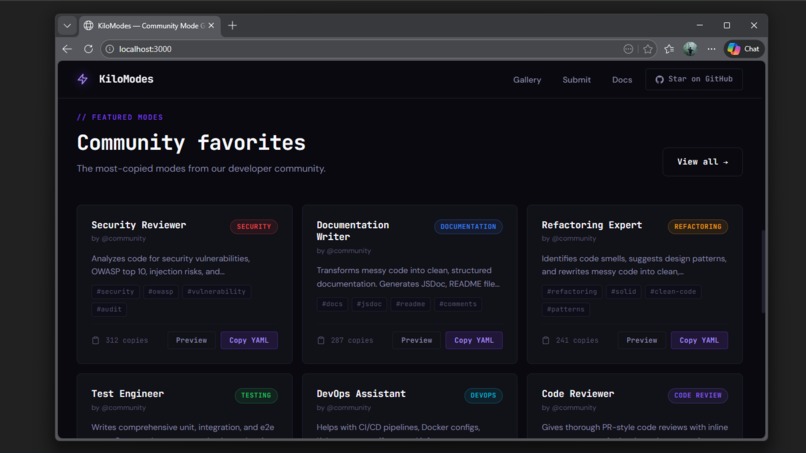Click Star on GitHub button
Viewport: 806px width, 453px height.
pyautogui.click(x=694, y=79)
